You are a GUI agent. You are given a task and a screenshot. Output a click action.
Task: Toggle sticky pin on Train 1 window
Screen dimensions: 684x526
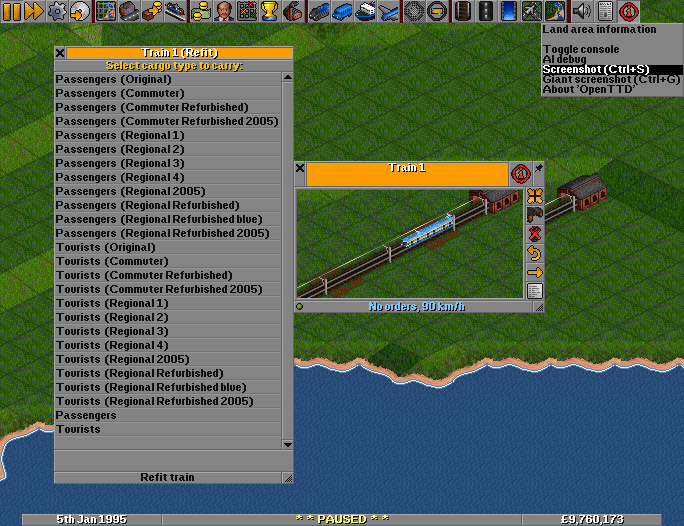point(539,168)
